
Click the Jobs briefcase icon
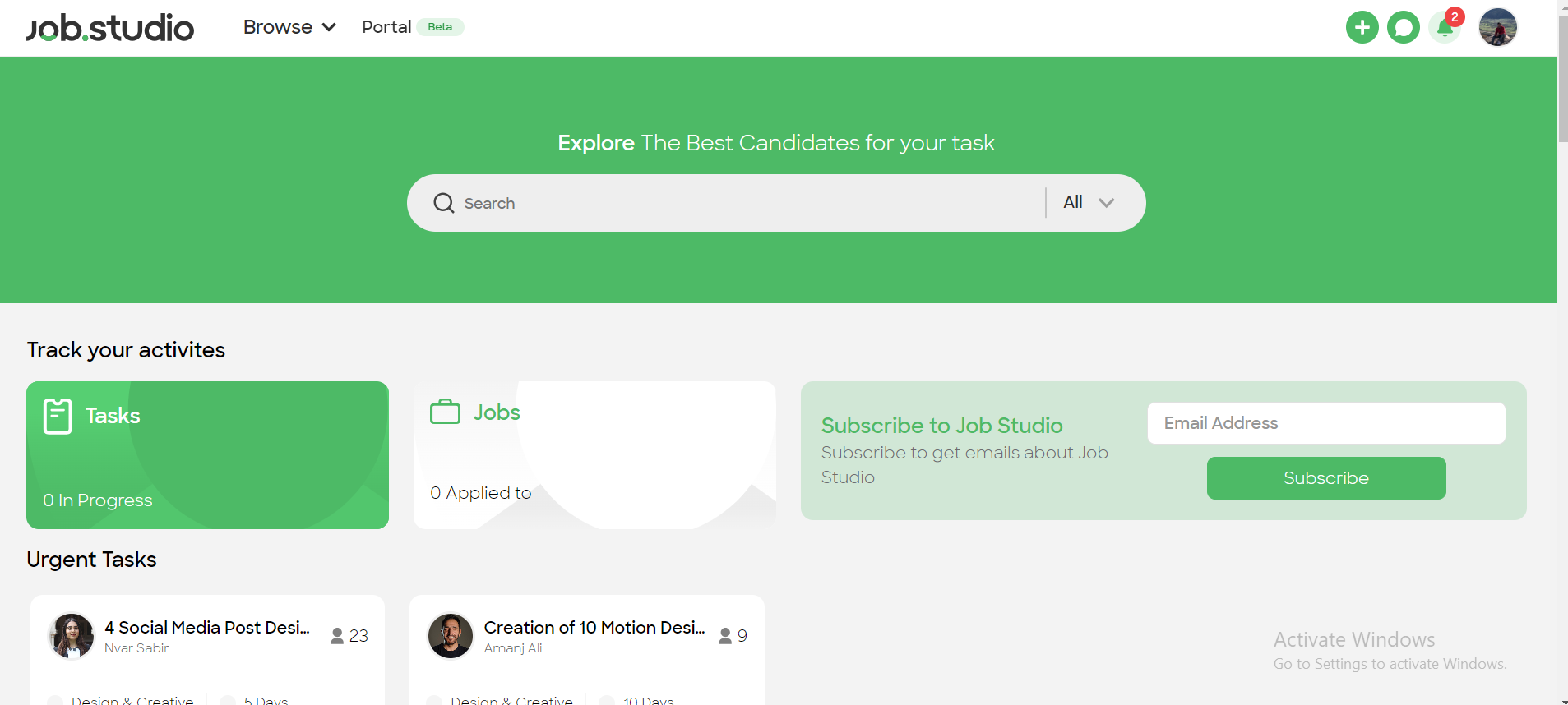point(445,412)
